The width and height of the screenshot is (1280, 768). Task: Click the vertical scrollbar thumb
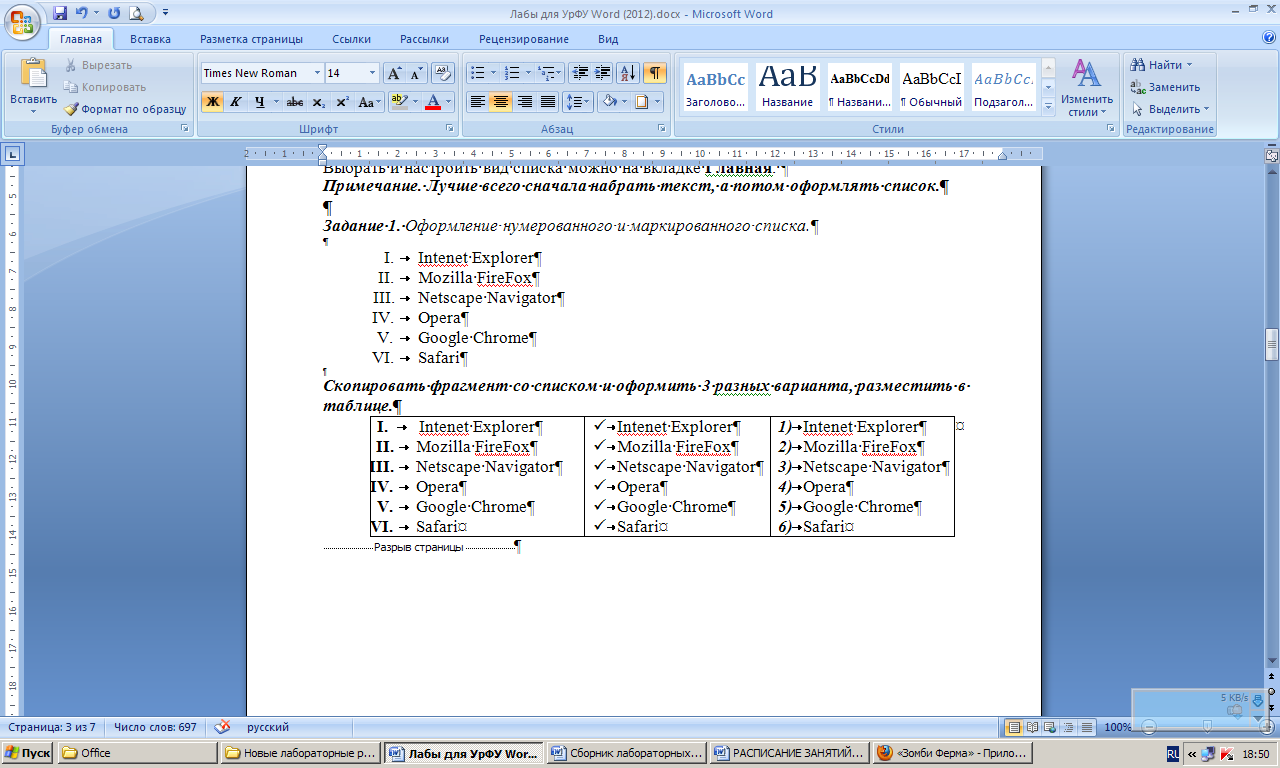pos(1271,344)
